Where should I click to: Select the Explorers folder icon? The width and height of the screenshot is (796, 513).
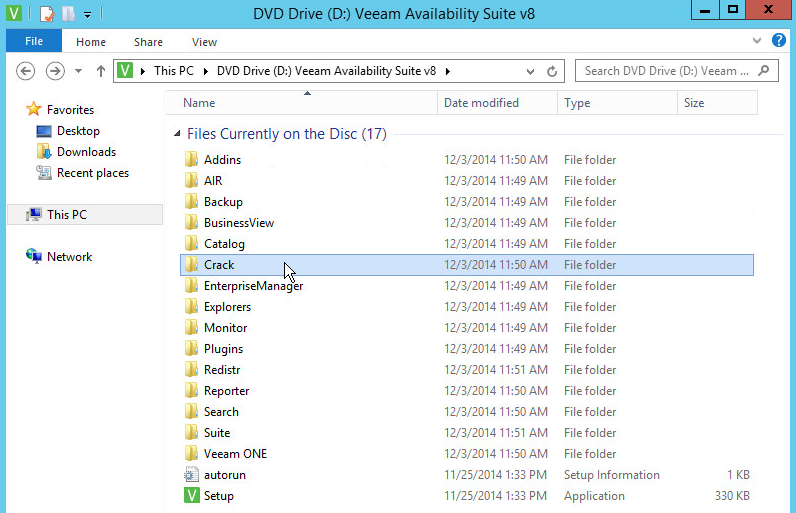click(191, 306)
